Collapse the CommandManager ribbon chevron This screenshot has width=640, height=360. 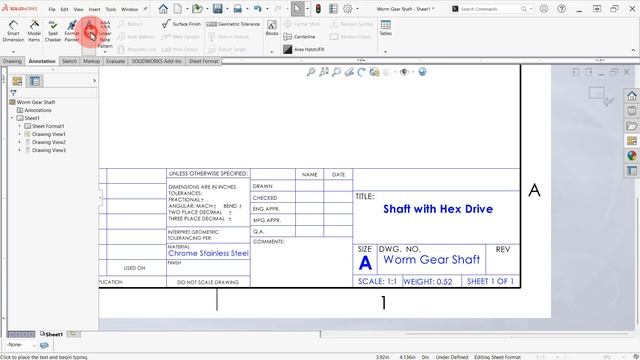pos(633,50)
